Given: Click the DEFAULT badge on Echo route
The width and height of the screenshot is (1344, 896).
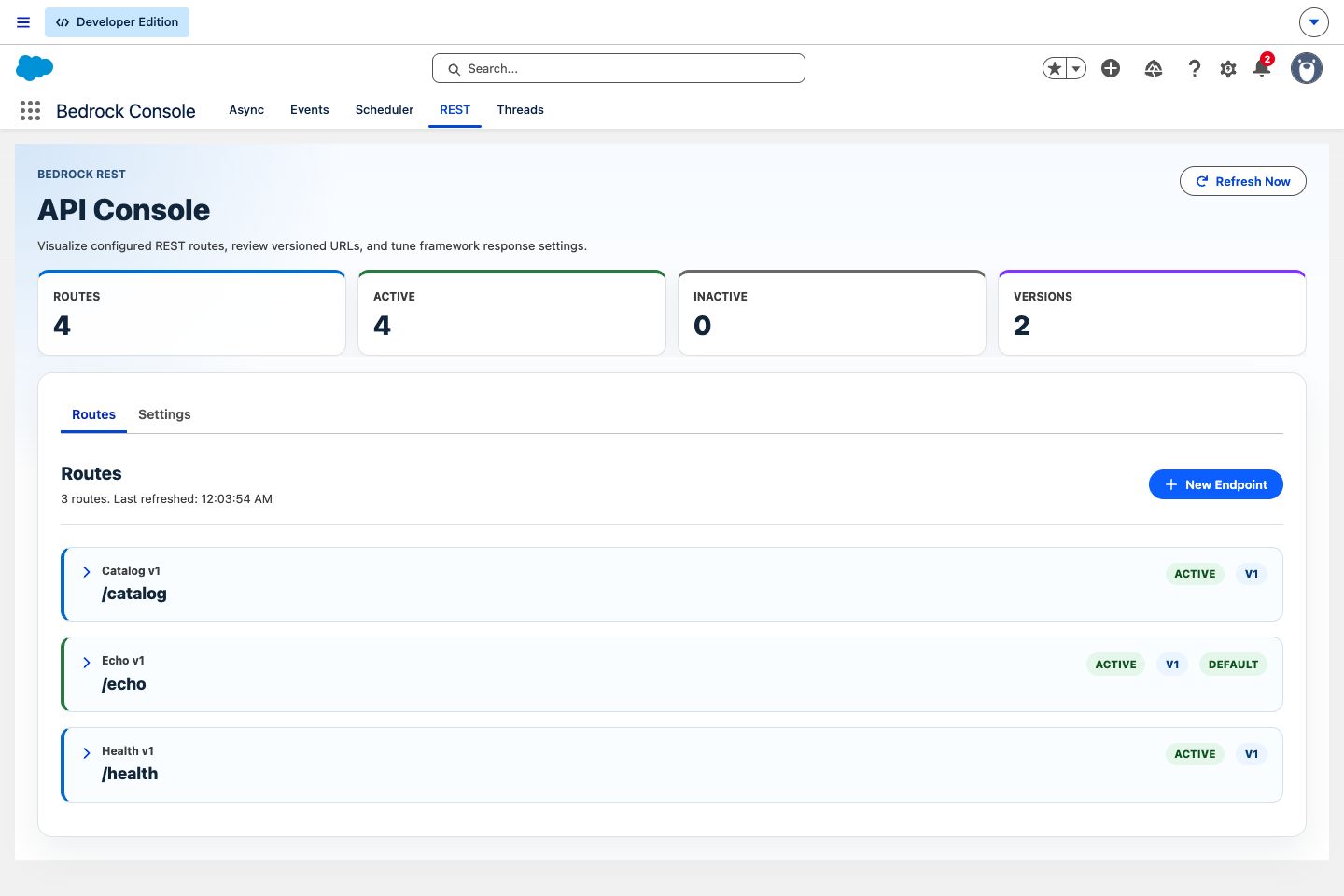Looking at the screenshot, I should [1233, 665].
